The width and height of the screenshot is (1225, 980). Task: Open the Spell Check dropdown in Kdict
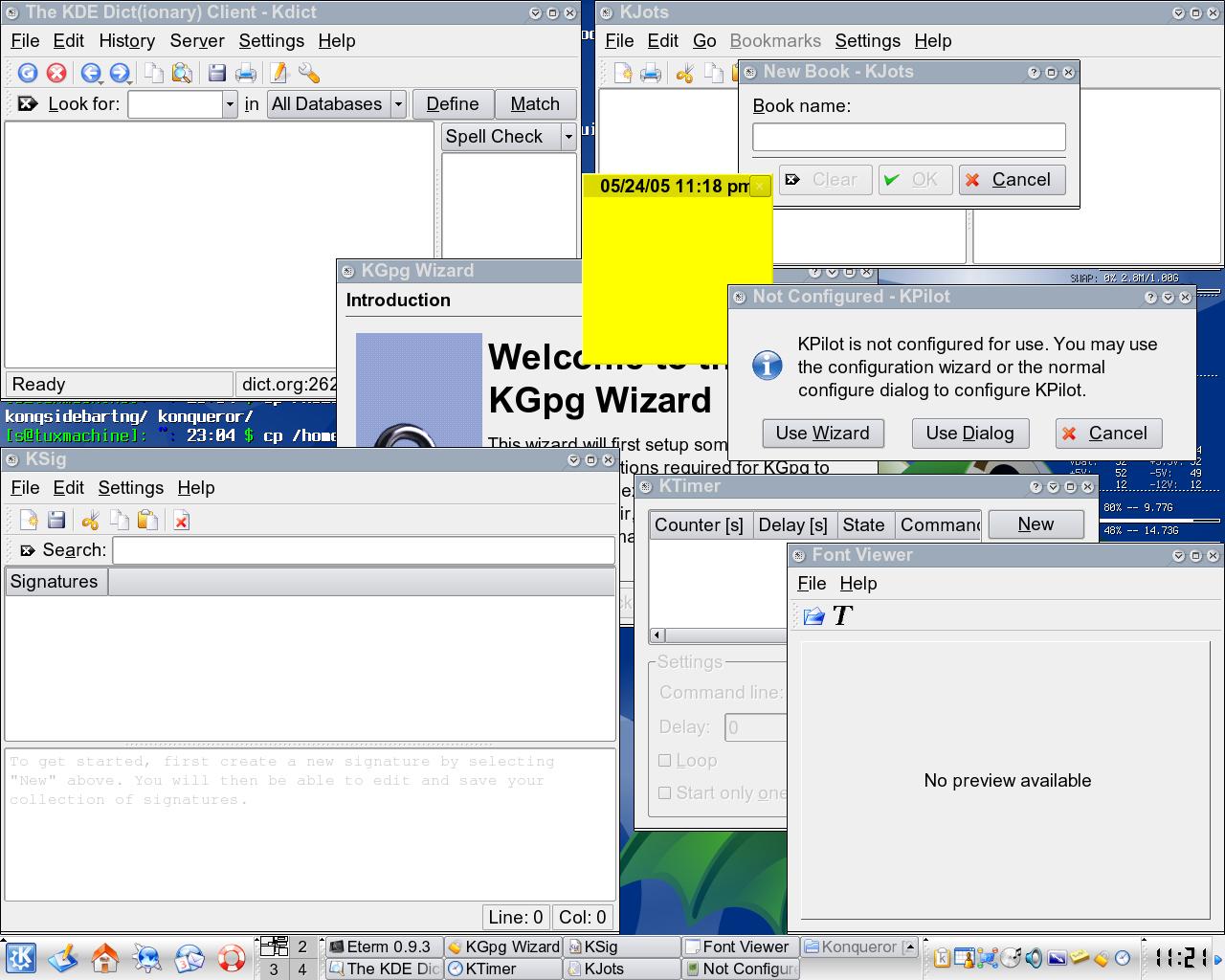(568, 137)
